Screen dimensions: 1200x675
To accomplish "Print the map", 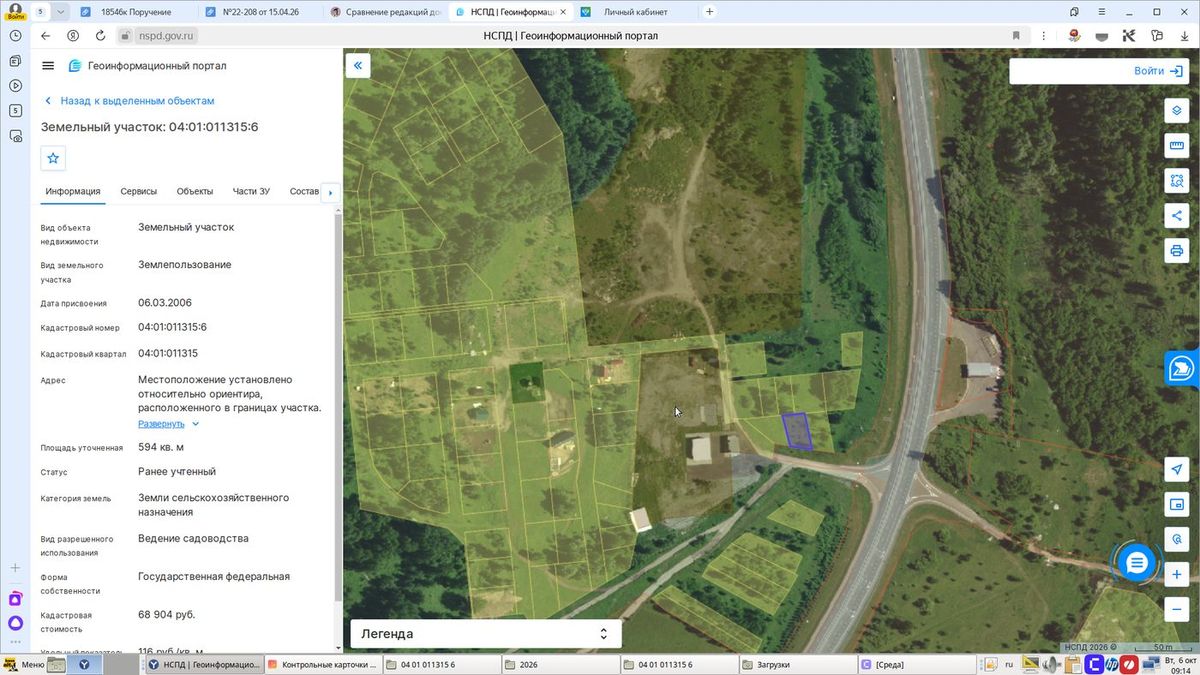I will 1176,250.
